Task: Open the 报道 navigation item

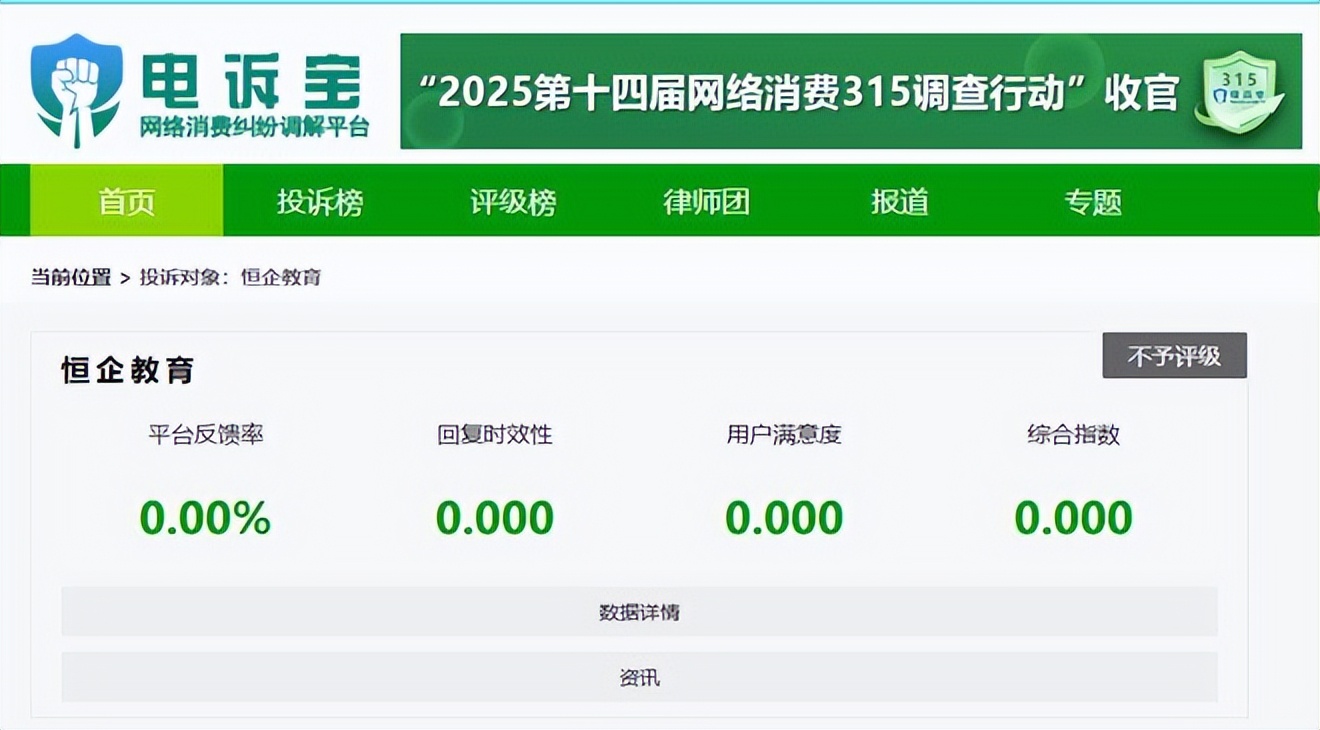Action: pos(899,201)
